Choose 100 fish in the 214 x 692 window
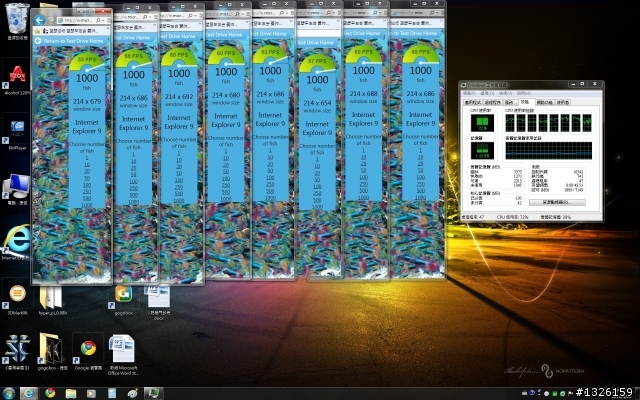This screenshot has width=640, height=400. (x=179, y=180)
